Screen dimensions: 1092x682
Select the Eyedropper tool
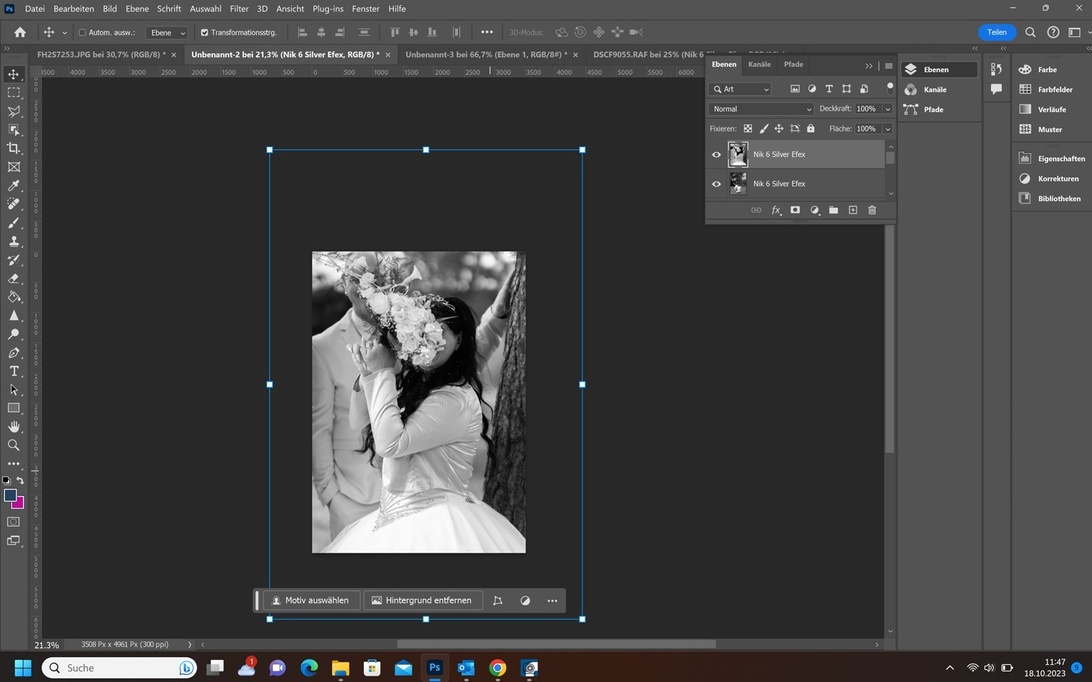pos(14,186)
